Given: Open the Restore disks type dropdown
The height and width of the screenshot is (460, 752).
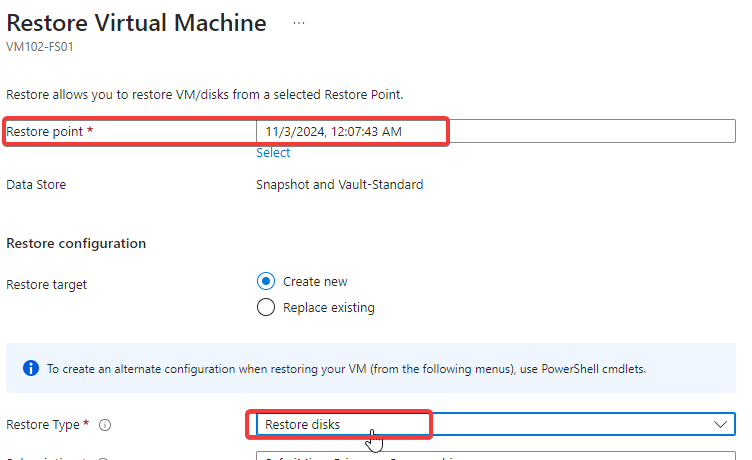Looking at the screenshot, I should 495,425.
